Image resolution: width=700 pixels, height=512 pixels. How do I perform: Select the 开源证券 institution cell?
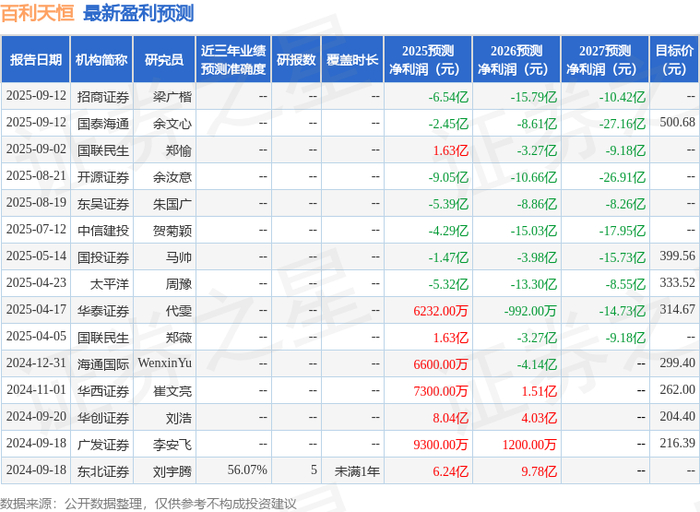[103, 177]
